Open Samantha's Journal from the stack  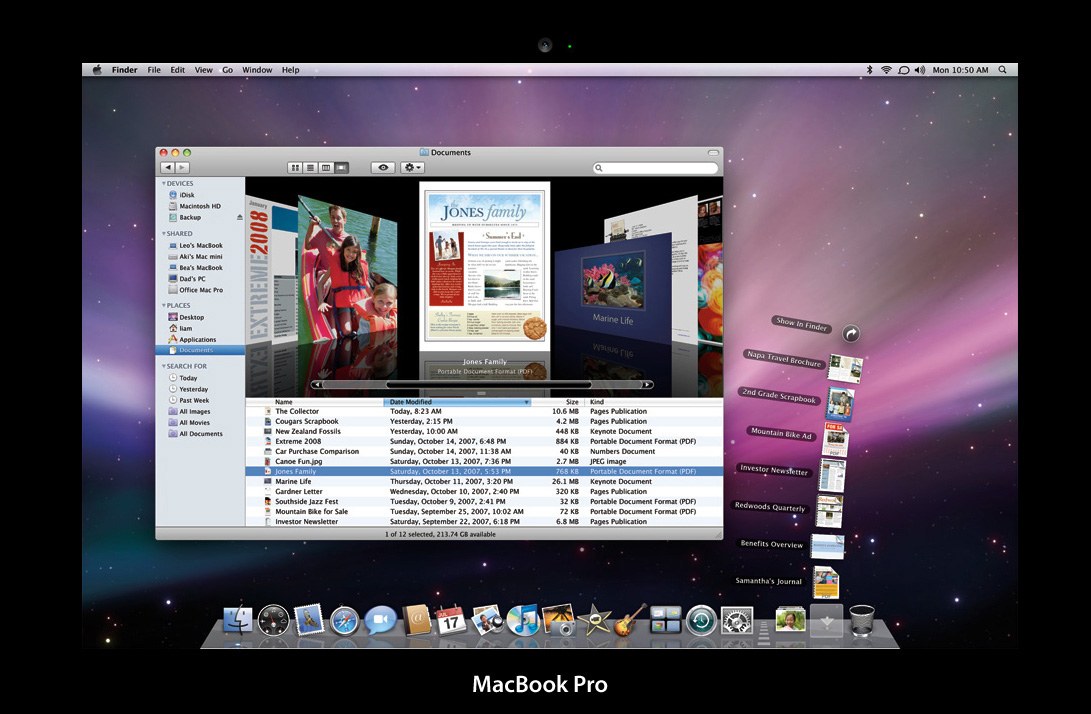click(826, 583)
